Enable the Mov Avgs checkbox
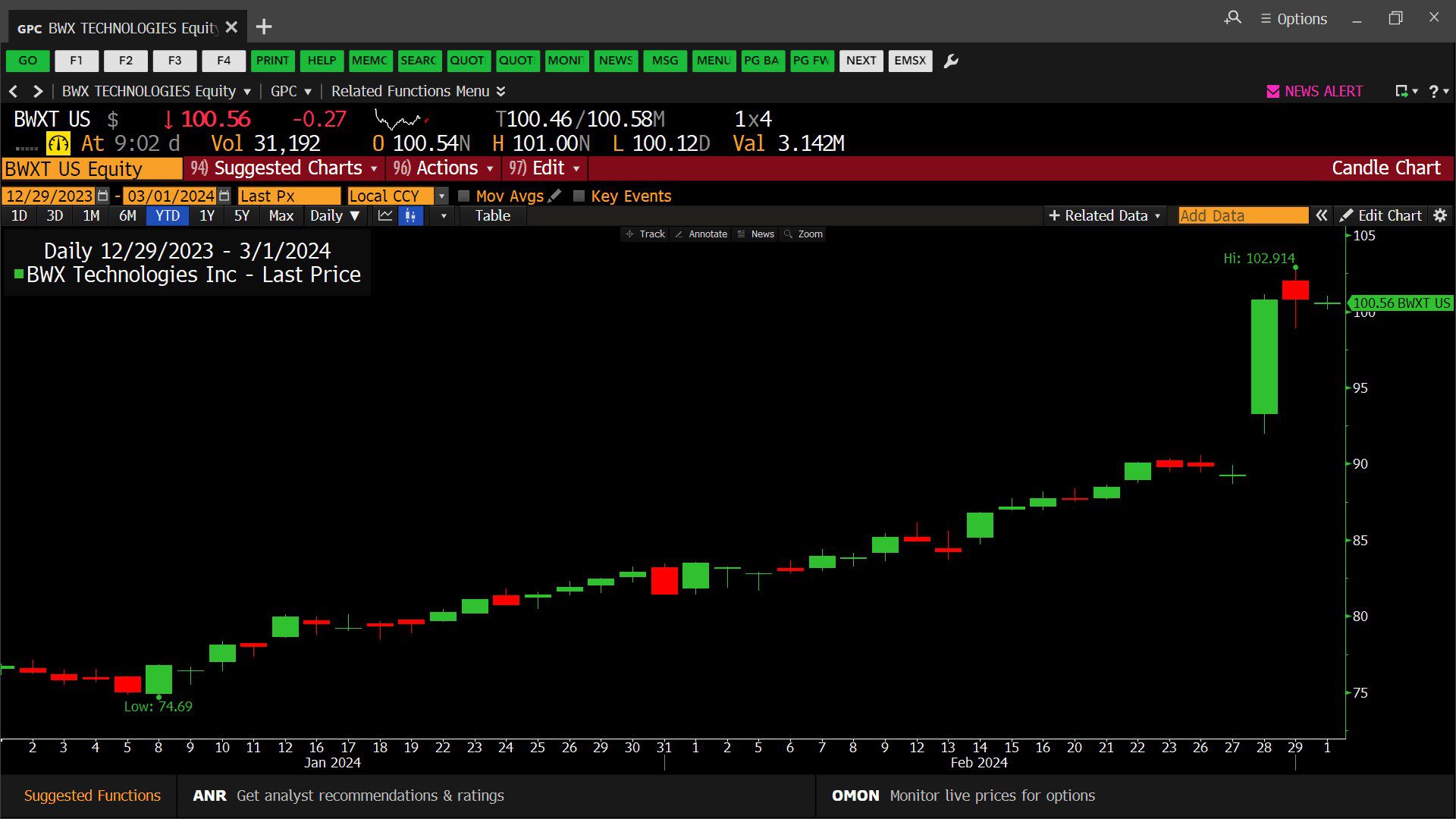This screenshot has height=819, width=1456. click(464, 196)
